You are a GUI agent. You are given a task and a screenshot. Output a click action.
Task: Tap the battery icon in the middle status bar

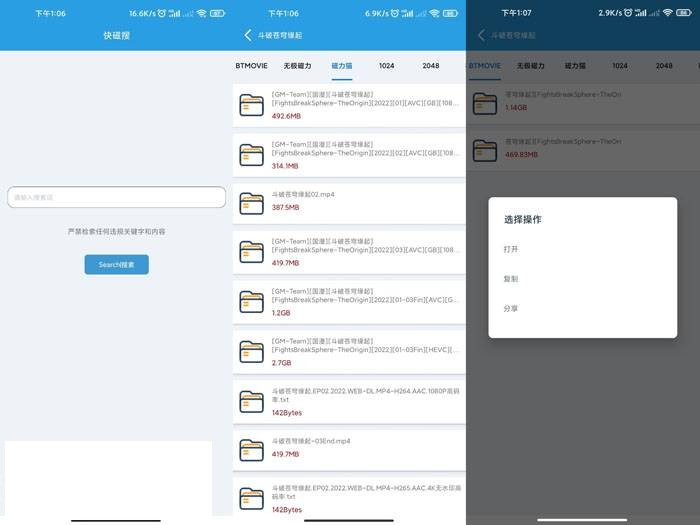[450, 13]
